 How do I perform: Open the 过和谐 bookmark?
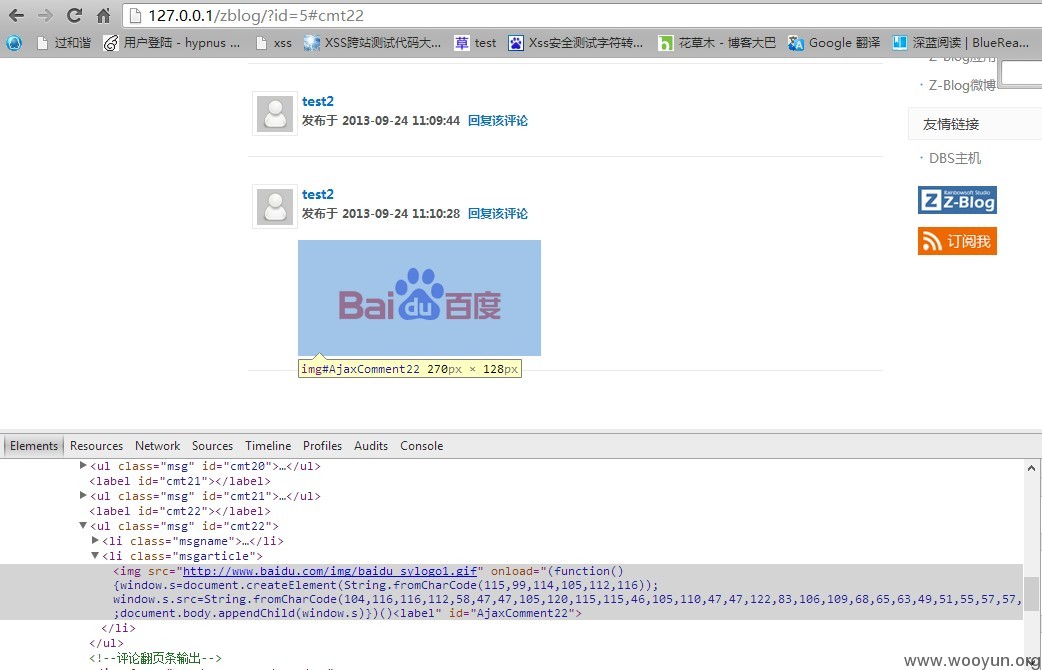(64, 43)
